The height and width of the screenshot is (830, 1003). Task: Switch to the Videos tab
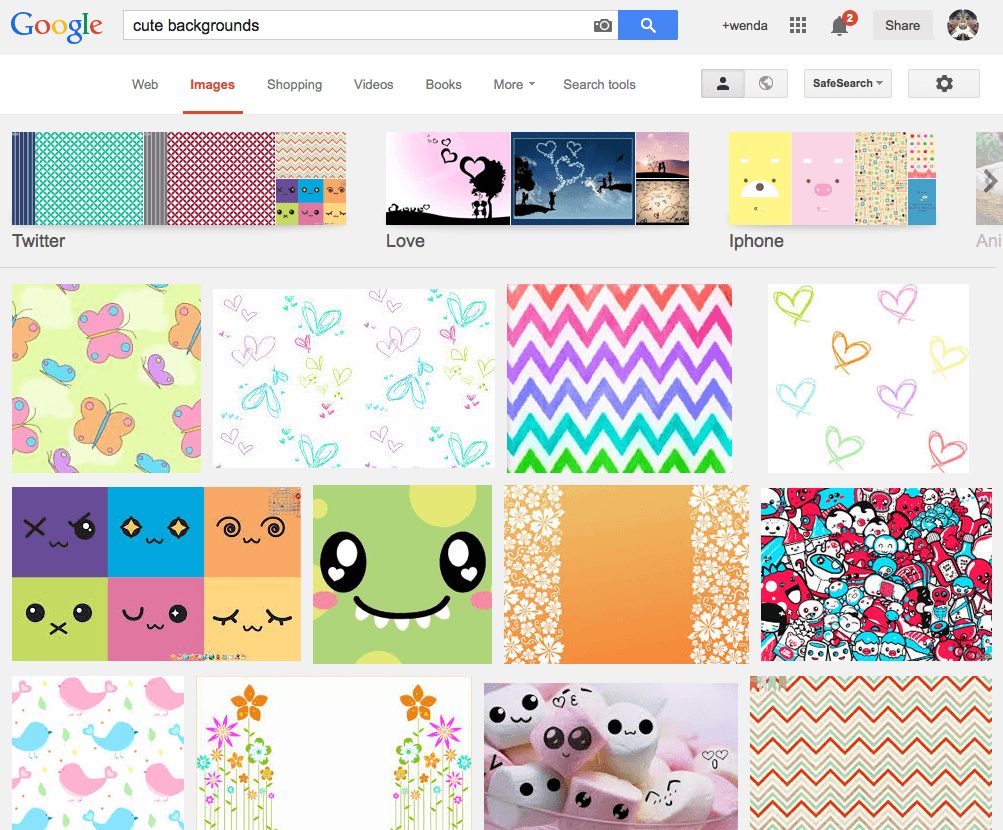point(374,84)
